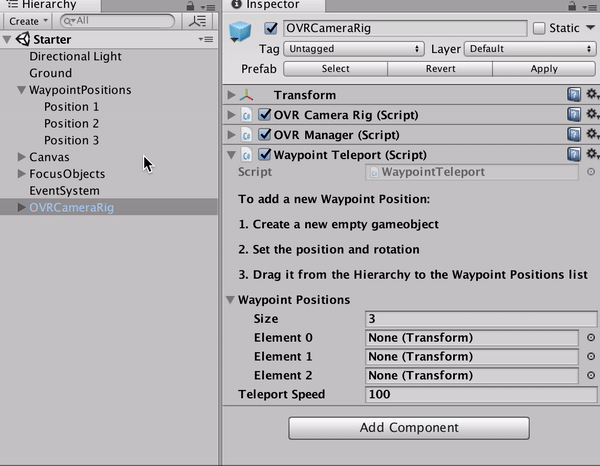This screenshot has width=600, height=466.
Task: Collapse the Waypoint Positions array foldout
Action: [x=230, y=300]
